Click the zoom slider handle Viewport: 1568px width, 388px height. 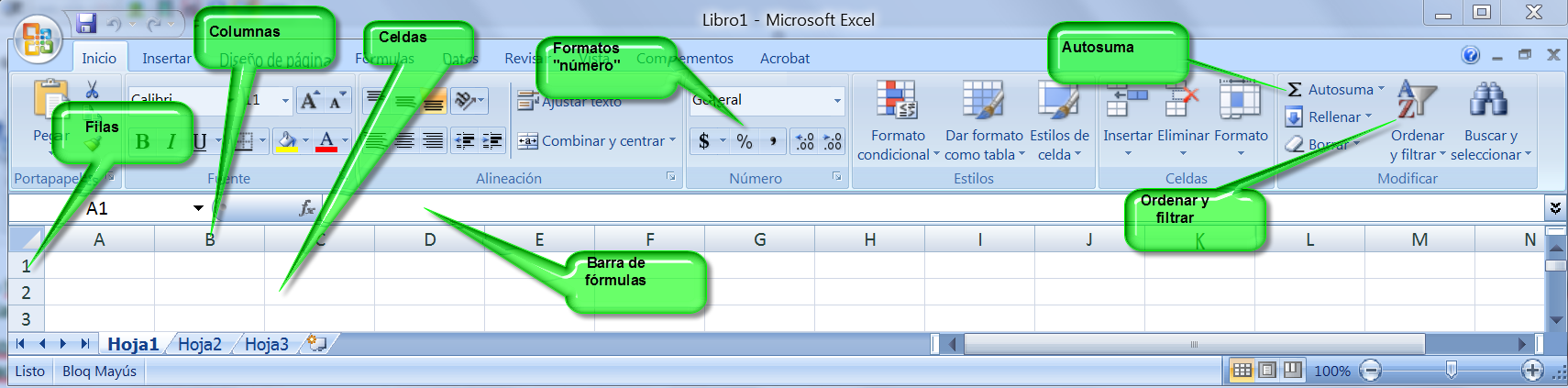click(1452, 370)
